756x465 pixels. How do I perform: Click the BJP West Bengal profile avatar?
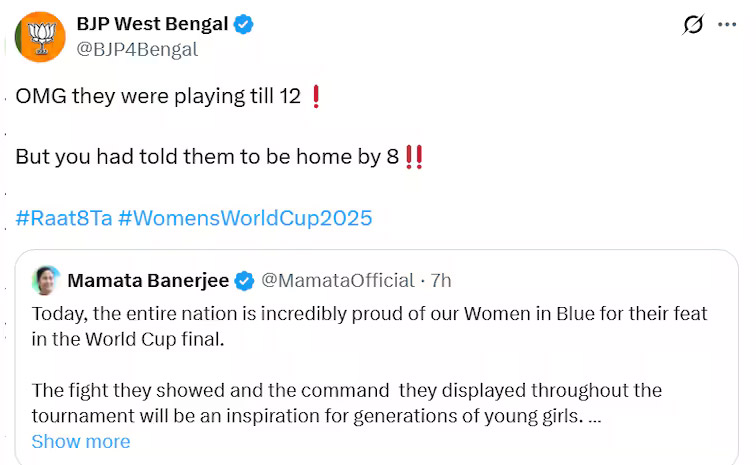click(x=41, y=36)
